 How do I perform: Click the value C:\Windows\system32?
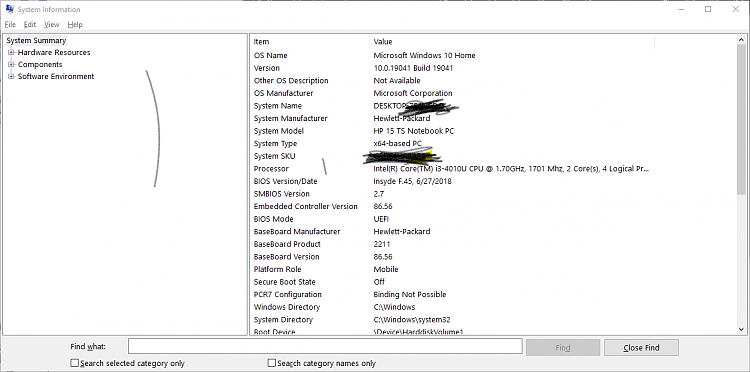[412, 320]
